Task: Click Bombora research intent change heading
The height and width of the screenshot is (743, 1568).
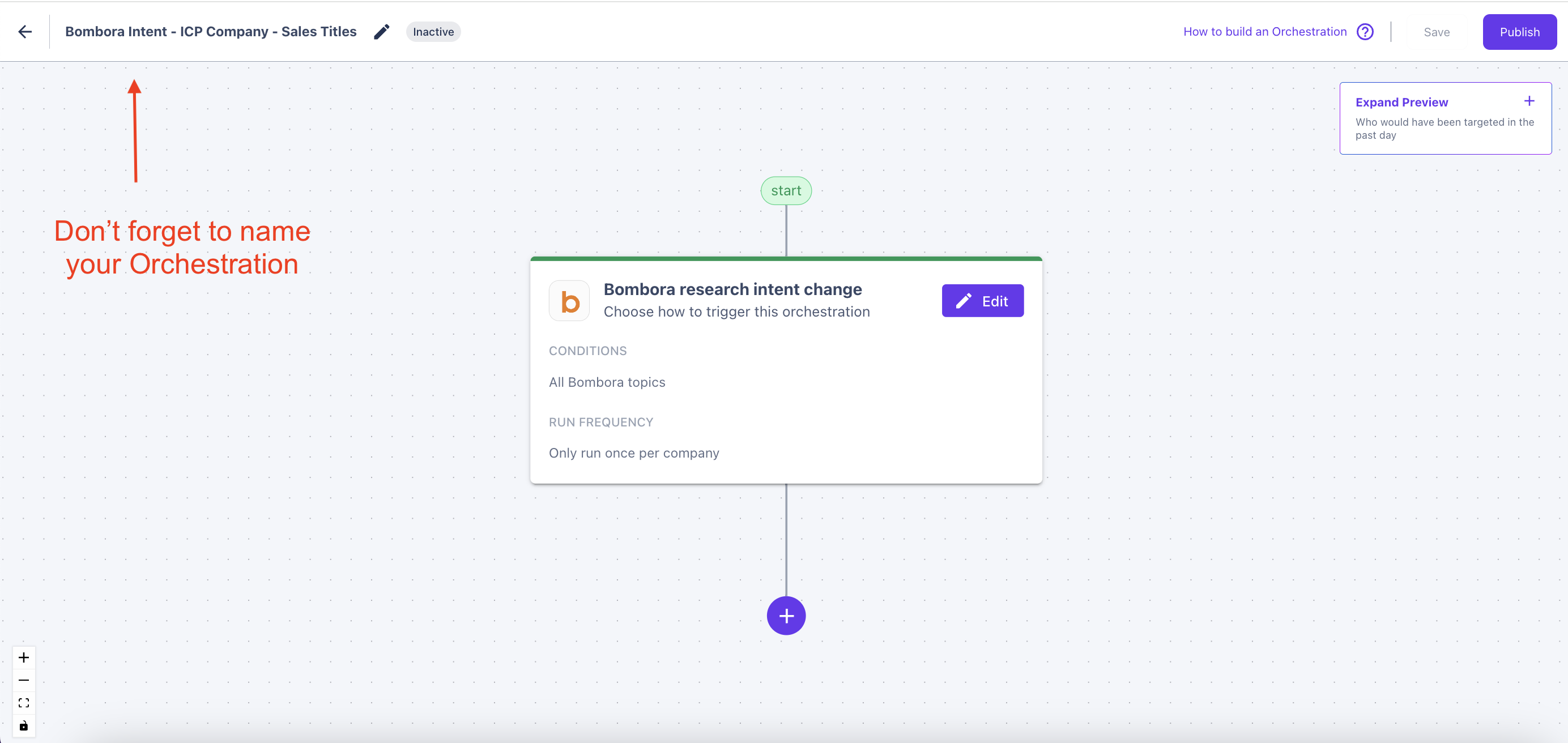Action: click(x=732, y=289)
